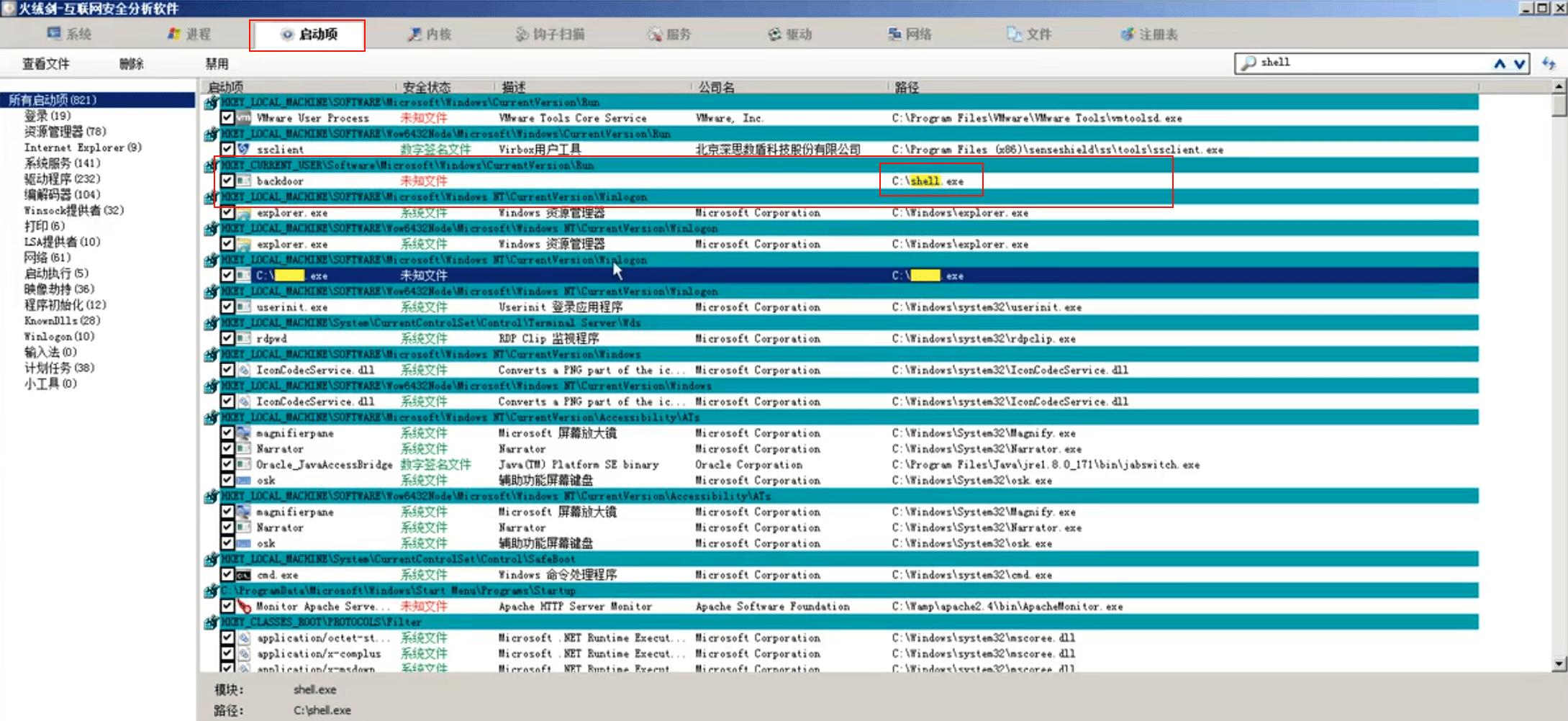The height and width of the screenshot is (721, 1568).
Task: Jump to previous search result arrow
Action: (1500, 63)
